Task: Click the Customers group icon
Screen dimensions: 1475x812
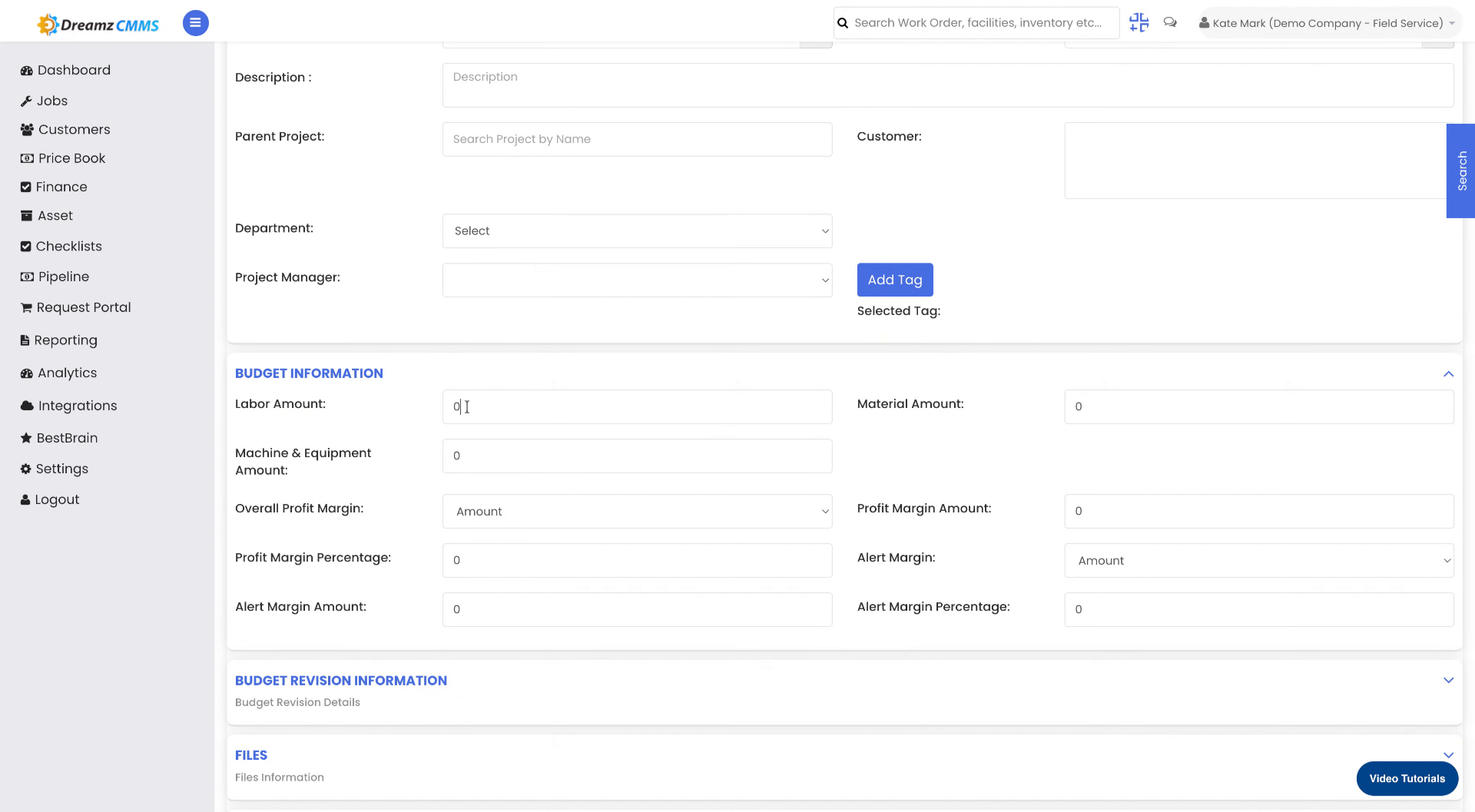Action: 28,130
